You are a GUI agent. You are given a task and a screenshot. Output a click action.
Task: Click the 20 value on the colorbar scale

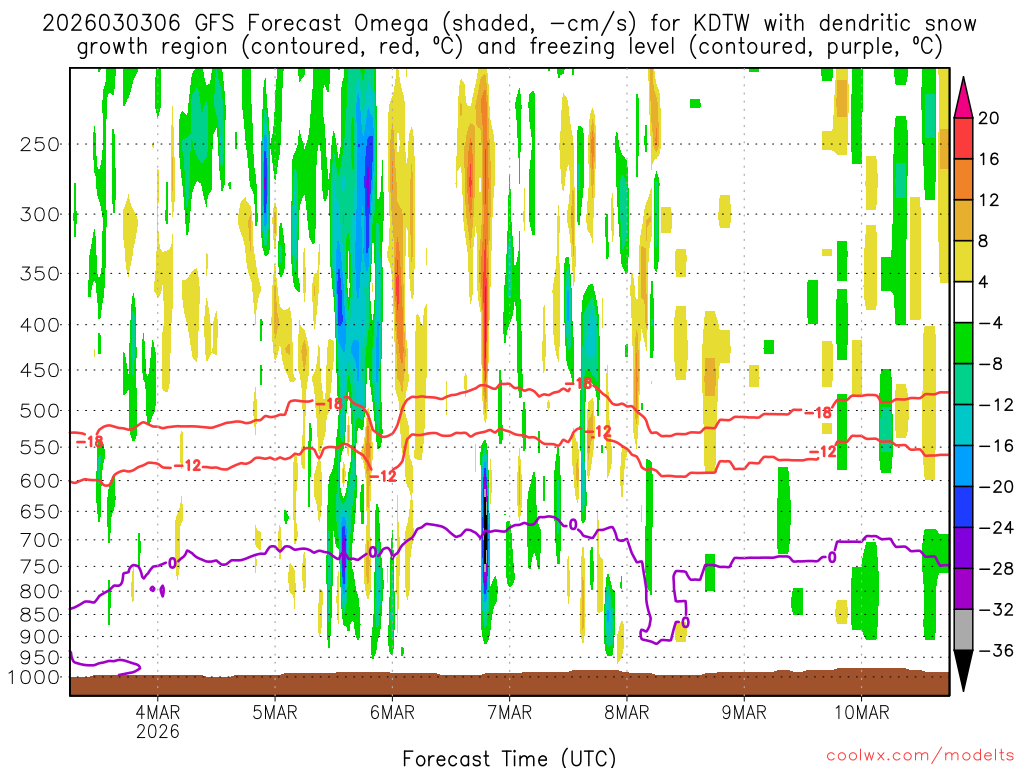click(989, 118)
